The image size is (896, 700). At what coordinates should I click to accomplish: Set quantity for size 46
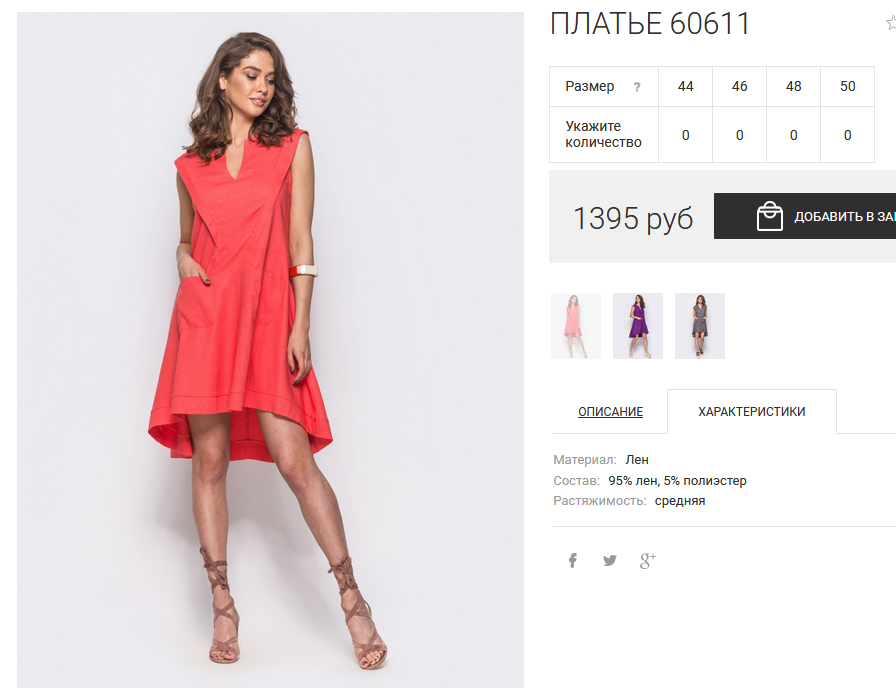(x=739, y=135)
